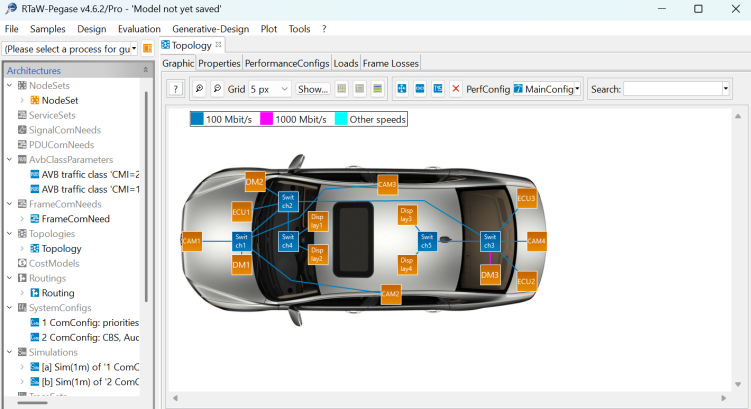Click the second magnifier zoom icon
This screenshot has height=409, width=751.
(x=217, y=89)
